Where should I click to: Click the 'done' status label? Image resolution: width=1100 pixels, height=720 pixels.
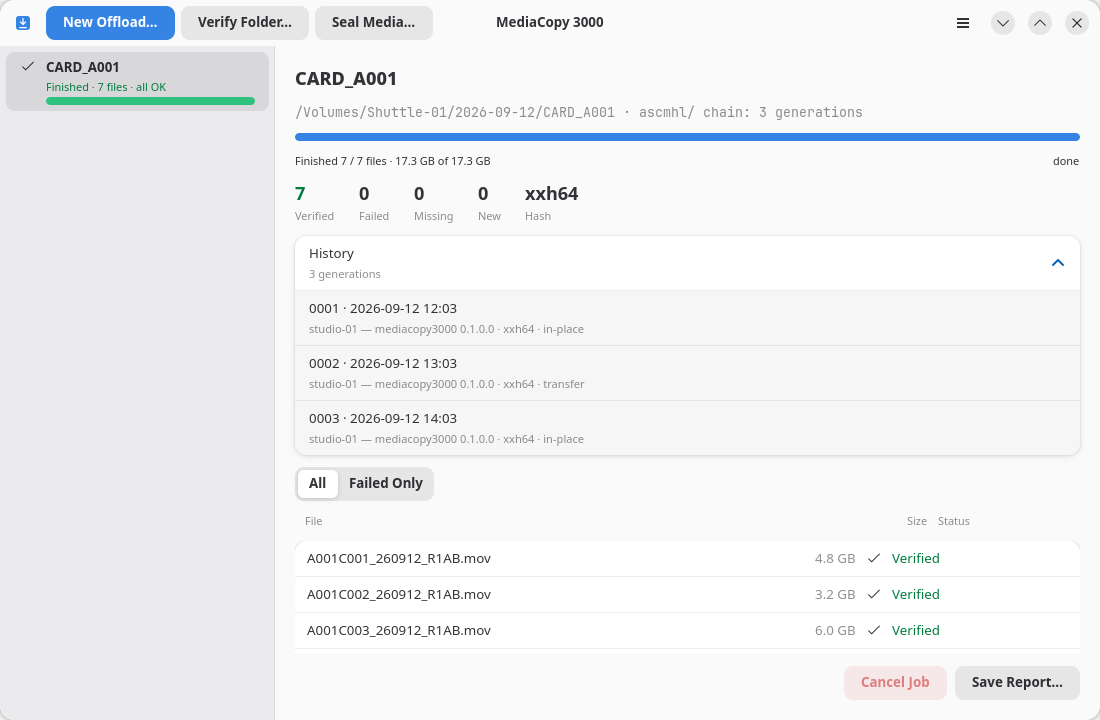coord(1066,161)
